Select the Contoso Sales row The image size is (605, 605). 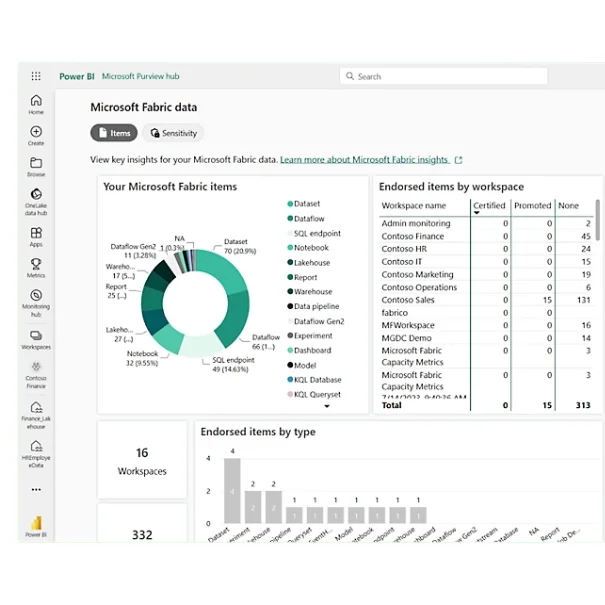tap(486, 300)
